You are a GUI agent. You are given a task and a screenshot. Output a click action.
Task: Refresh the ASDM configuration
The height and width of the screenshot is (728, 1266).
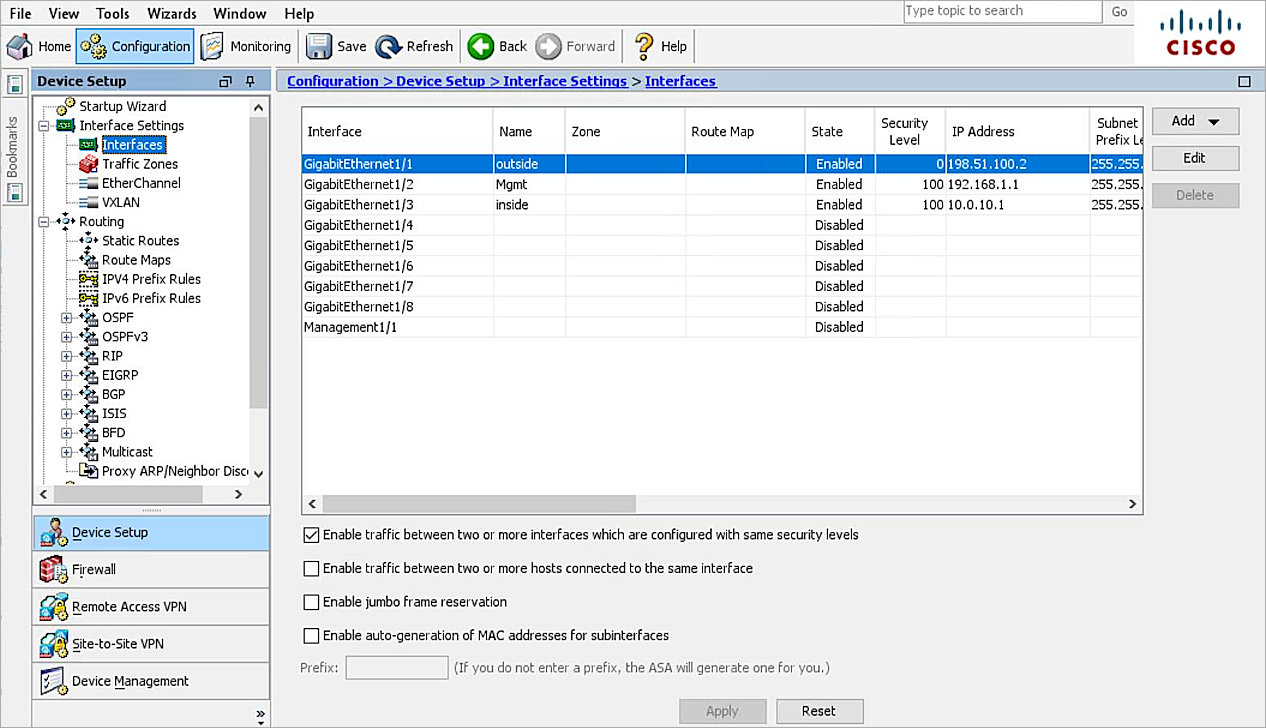[414, 46]
